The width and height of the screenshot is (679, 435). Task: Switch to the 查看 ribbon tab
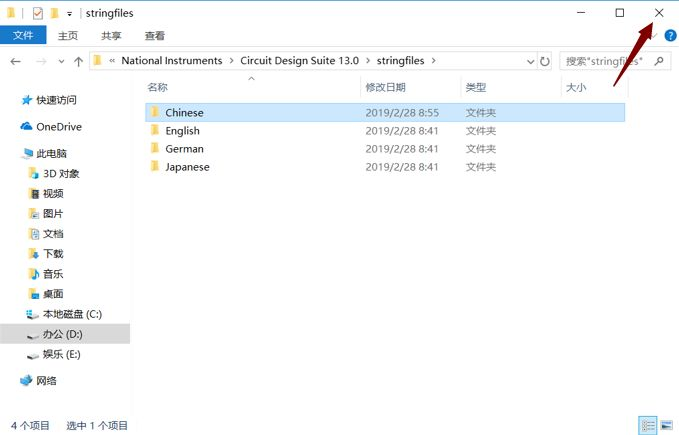[x=155, y=35]
